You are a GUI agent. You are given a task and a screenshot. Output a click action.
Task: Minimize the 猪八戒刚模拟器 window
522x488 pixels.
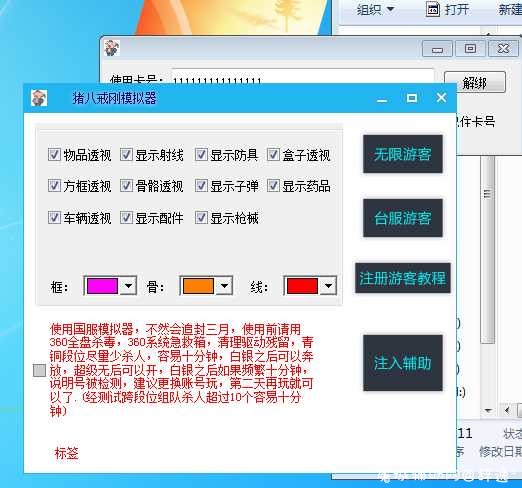[x=382, y=99]
